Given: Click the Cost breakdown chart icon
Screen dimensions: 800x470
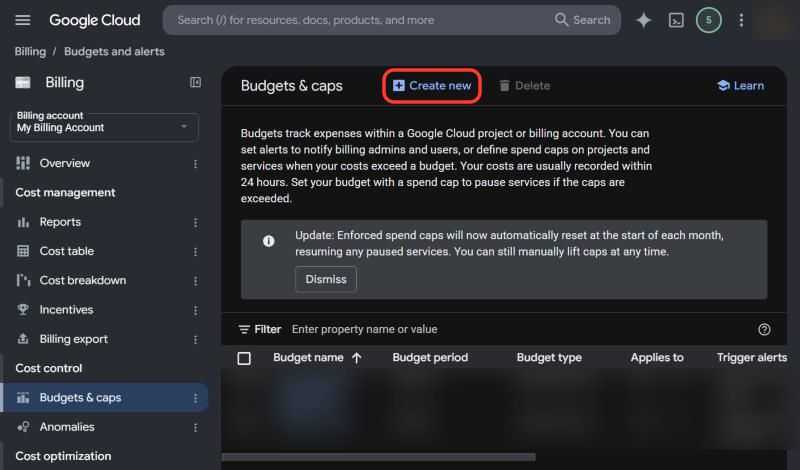Looking at the screenshot, I should point(23,280).
